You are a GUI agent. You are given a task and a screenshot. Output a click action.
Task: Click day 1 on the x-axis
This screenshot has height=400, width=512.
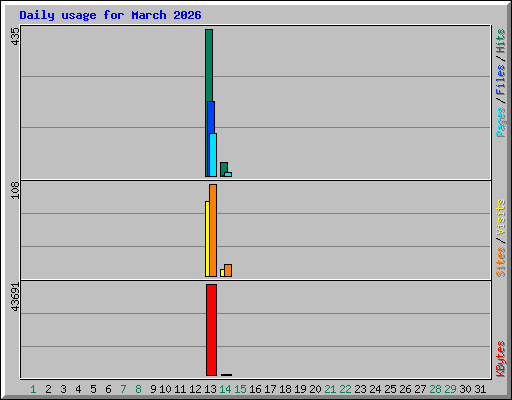33,389
